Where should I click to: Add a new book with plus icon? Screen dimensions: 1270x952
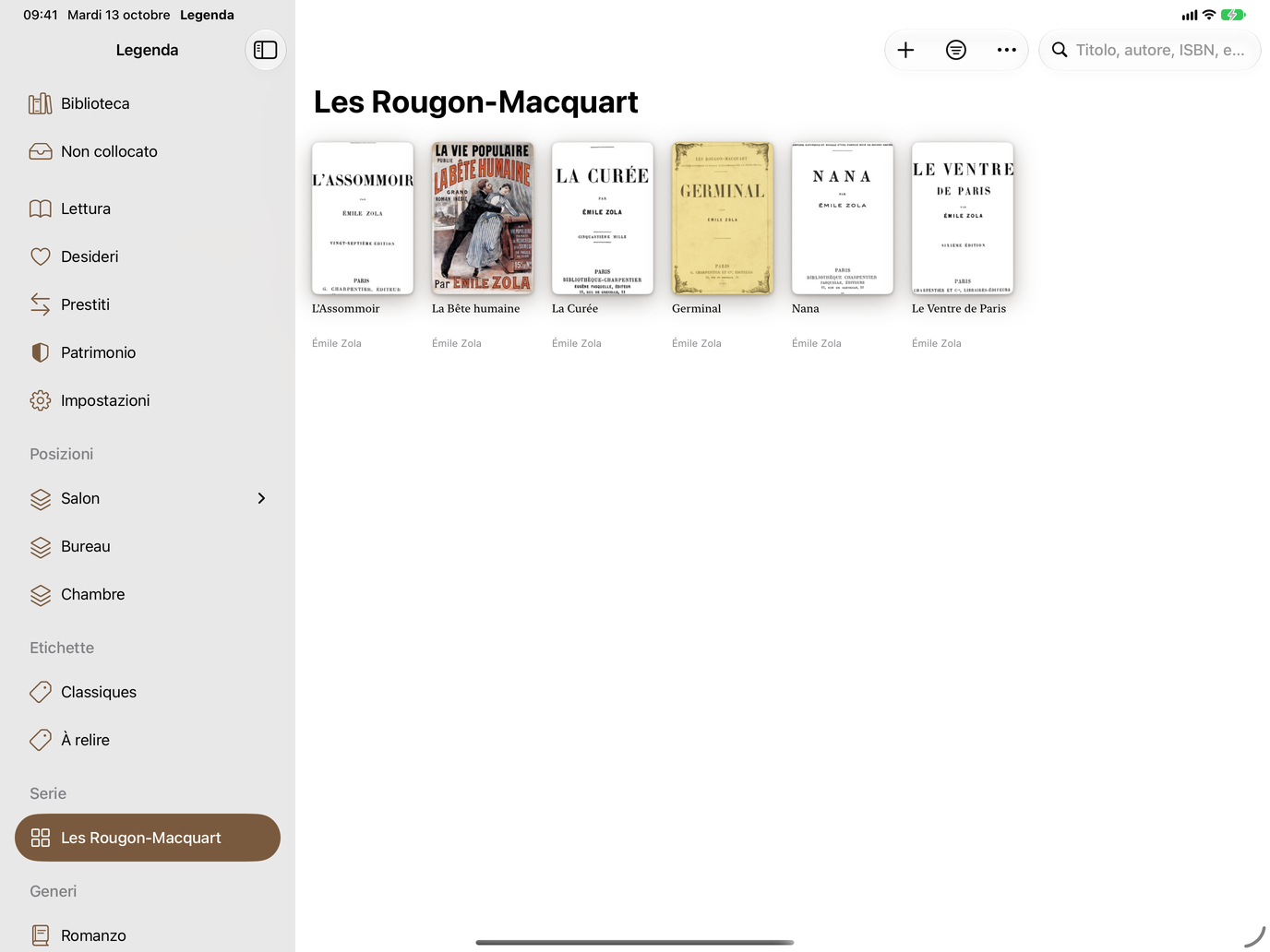pyautogui.click(x=906, y=50)
